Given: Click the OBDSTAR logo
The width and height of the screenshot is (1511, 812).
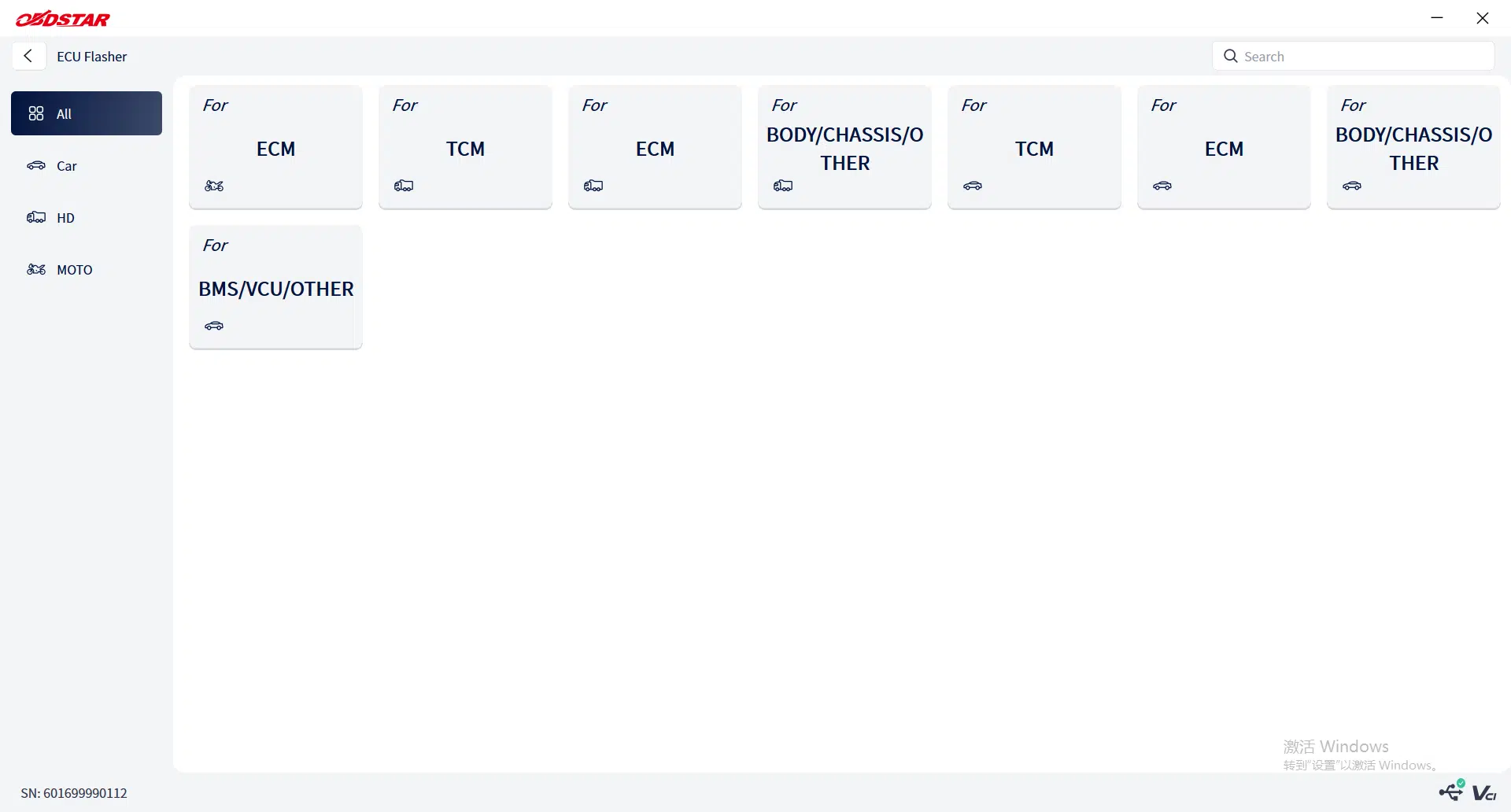Looking at the screenshot, I should 63,19.
